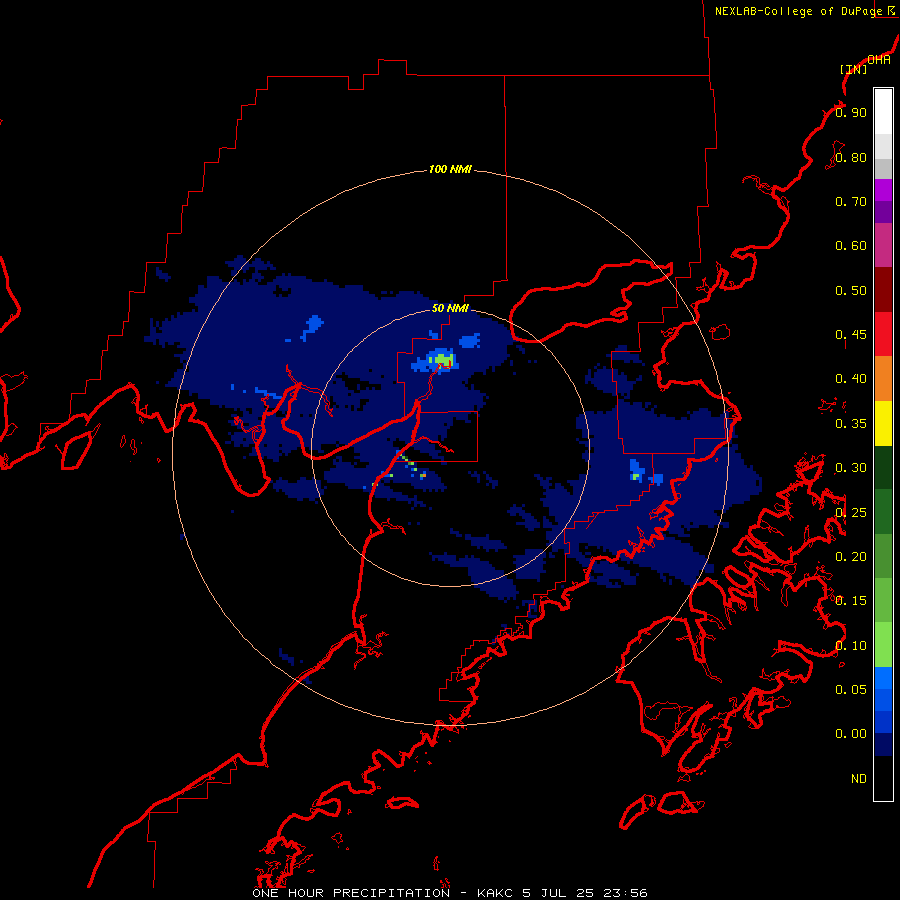Select the yellow swatch in the legend
This screenshot has width=900, height=900.
click(883, 423)
